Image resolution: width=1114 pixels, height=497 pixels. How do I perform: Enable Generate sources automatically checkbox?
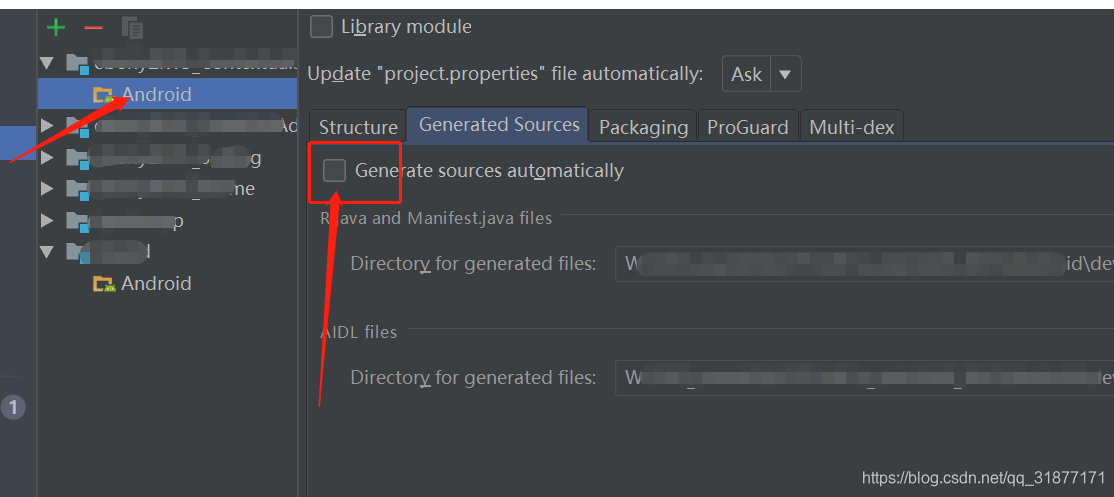[335, 170]
